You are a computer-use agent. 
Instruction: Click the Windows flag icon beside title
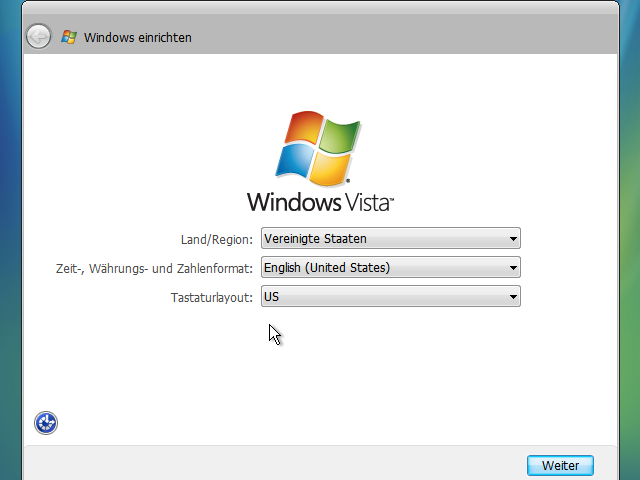(x=69, y=37)
